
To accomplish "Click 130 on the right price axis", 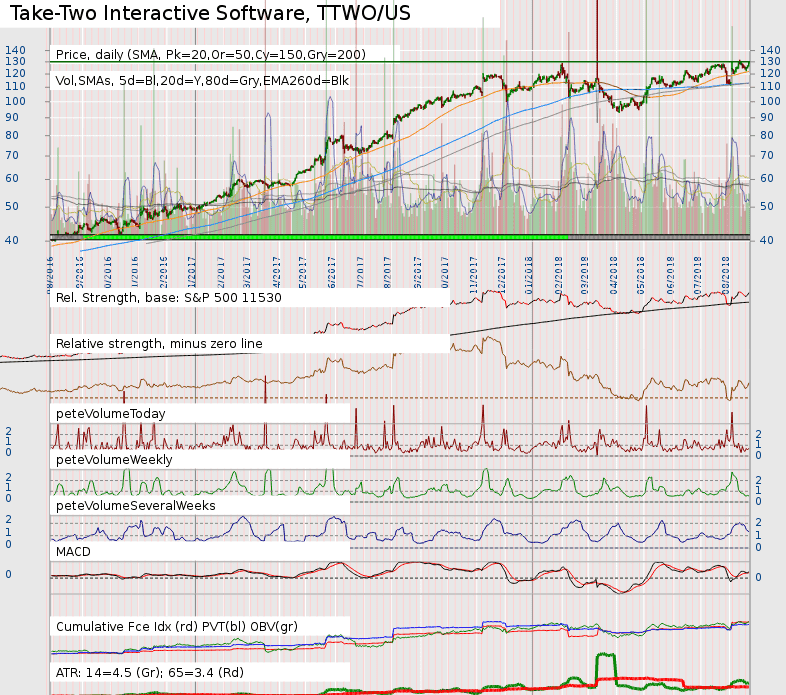I will [x=770, y=61].
